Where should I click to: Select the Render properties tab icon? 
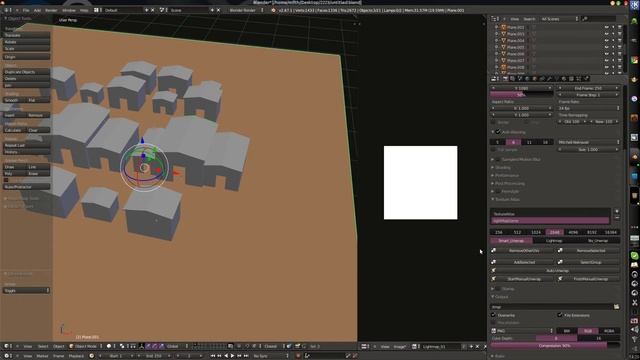tap(505, 78)
